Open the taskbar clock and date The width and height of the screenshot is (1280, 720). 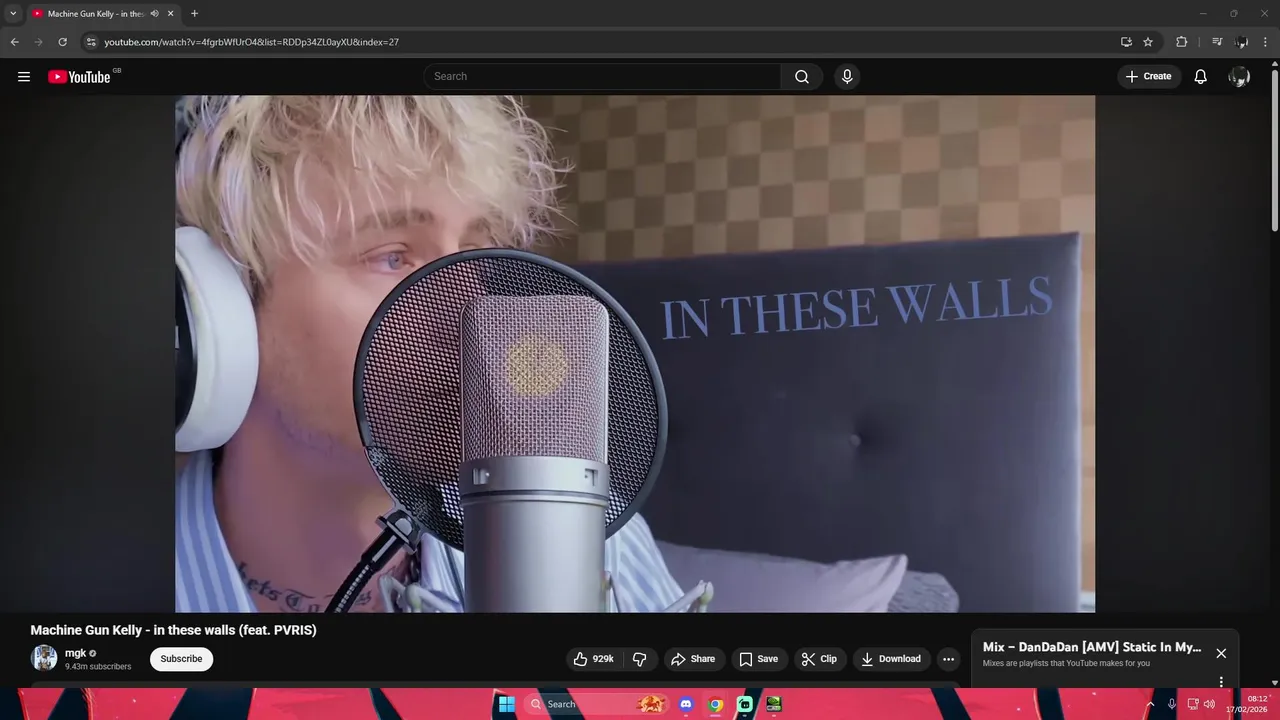click(1247, 704)
